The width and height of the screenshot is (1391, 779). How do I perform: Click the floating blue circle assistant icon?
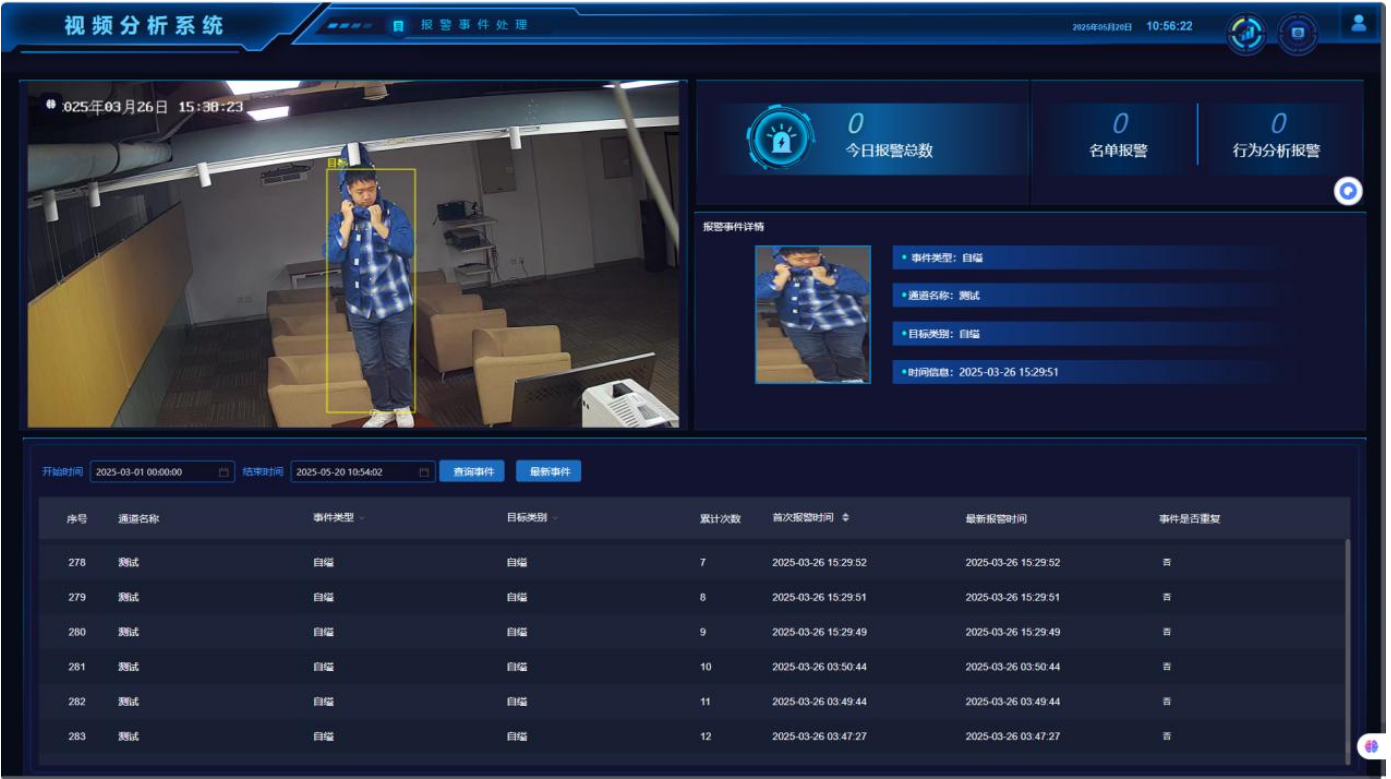point(1348,190)
